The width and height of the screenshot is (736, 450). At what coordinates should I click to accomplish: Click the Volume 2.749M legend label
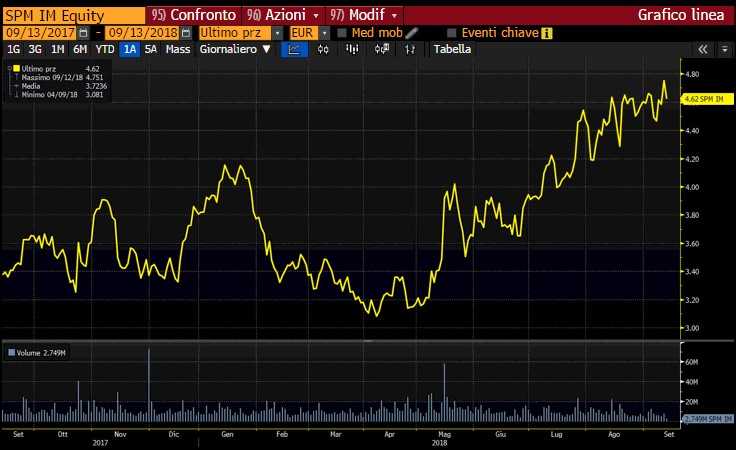41,353
